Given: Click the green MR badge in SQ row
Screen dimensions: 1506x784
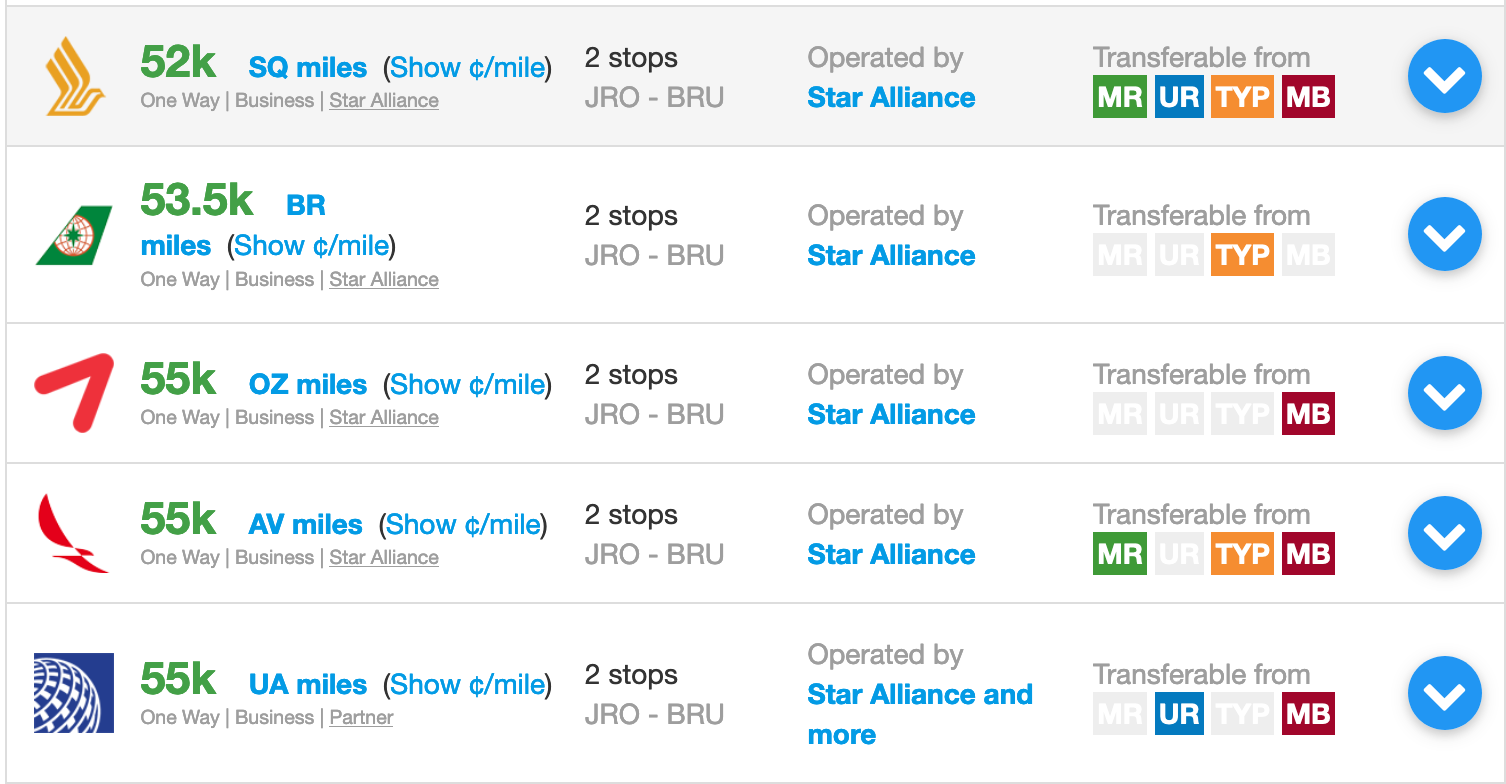Looking at the screenshot, I should [1119, 97].
